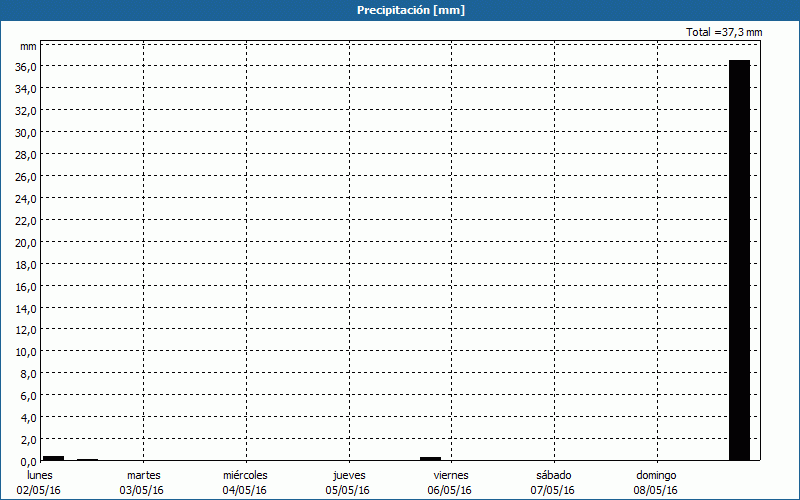Click the first small bar above lunes
The image size is (800, 500).
53,458
